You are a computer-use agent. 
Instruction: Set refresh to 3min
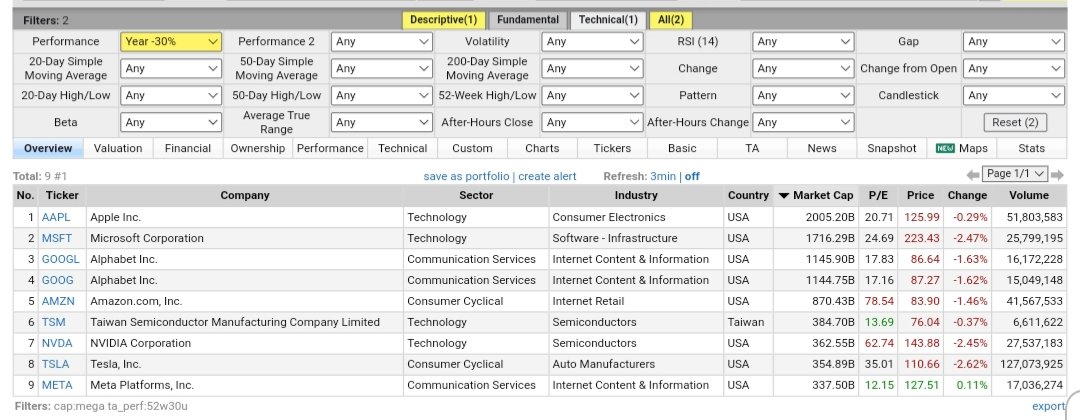663,176
